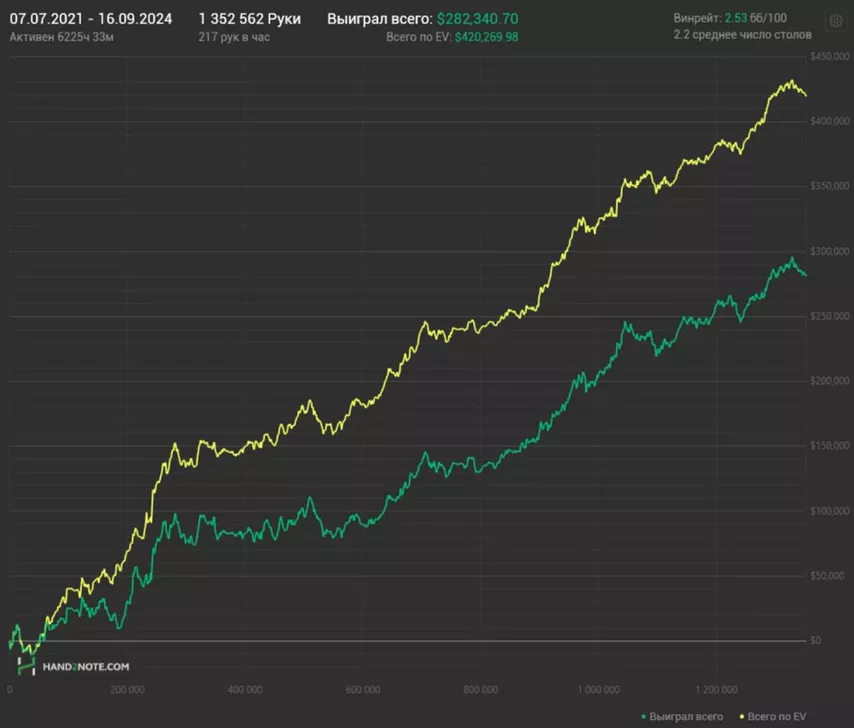Click the $400,000 y-axis label
The height and width of the screenshot is (728, 854).
[x=829, y=121]
